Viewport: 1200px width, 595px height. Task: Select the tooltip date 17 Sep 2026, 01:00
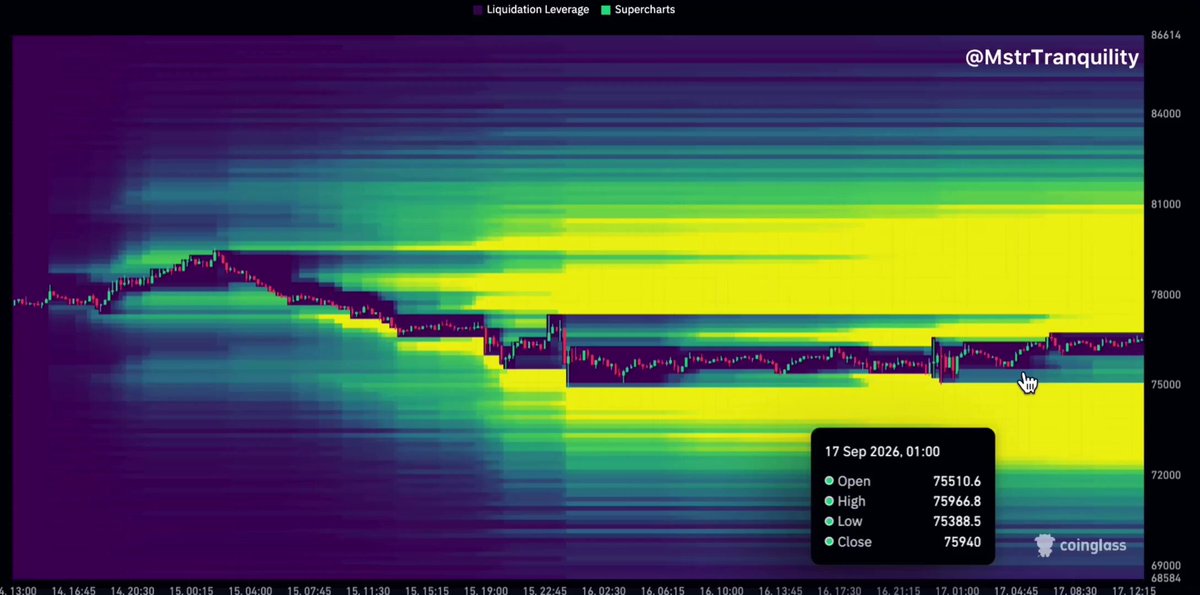(882, 451)
